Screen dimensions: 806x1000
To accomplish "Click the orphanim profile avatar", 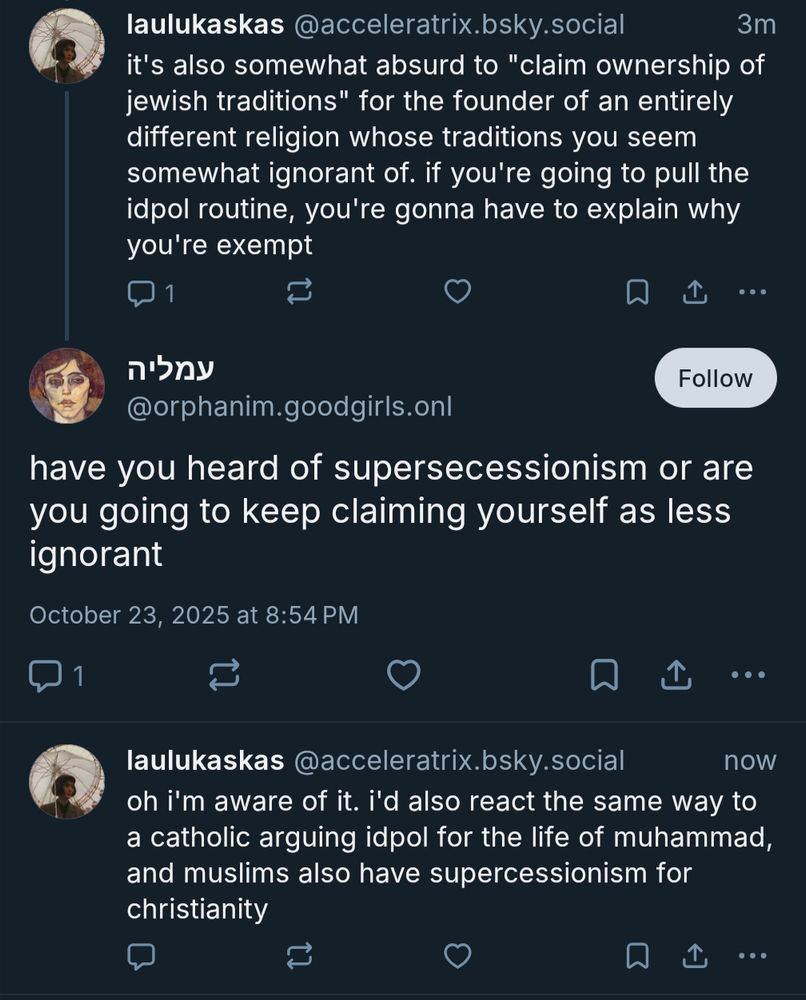I will coord(66,385).
